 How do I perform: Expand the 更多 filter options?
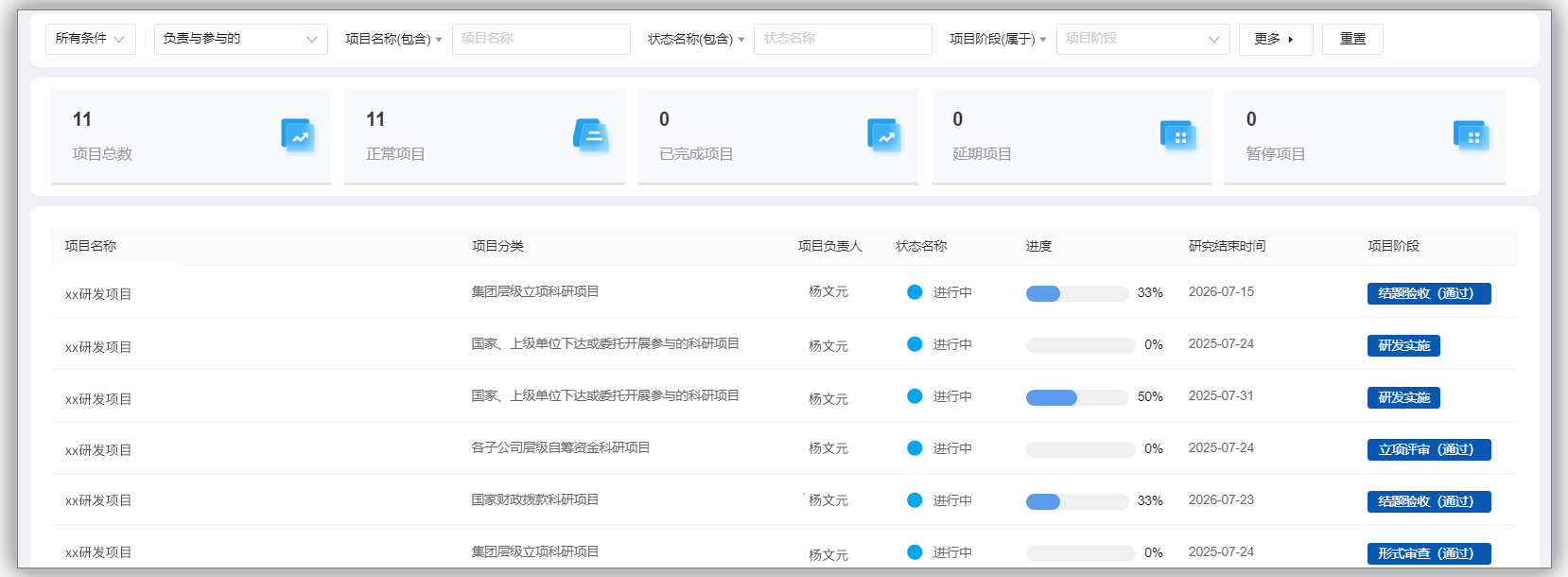[1276, 39]
